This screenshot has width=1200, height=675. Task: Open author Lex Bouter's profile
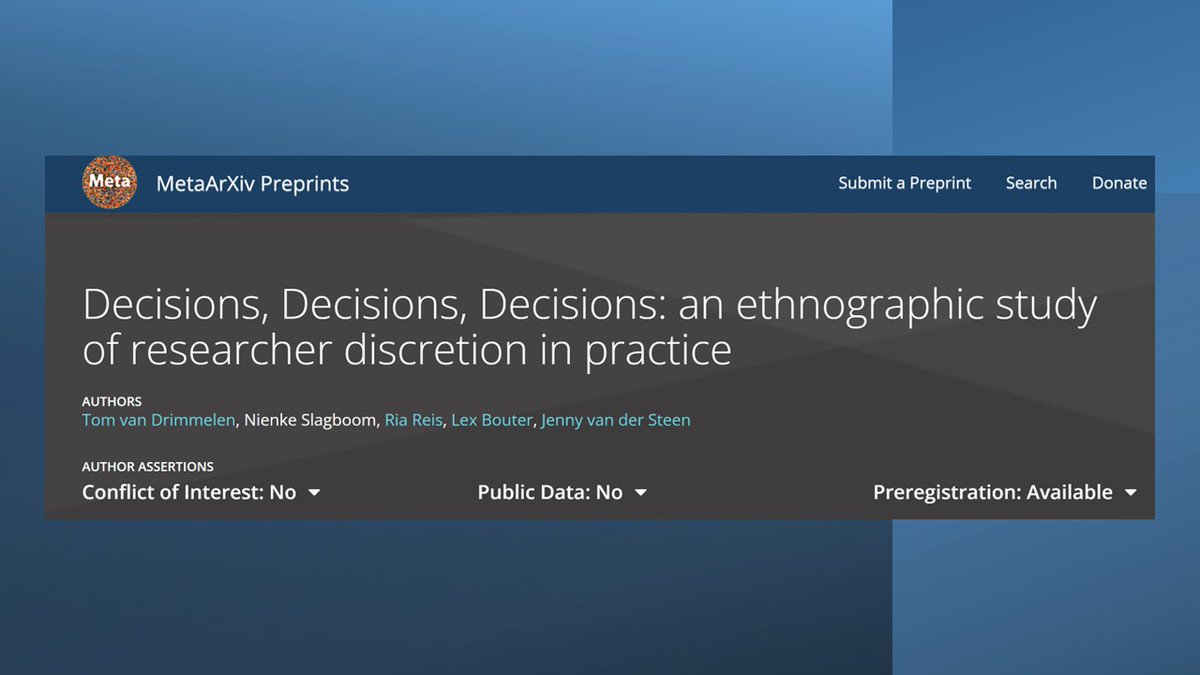pyautogui.click(x=491, y=420)
